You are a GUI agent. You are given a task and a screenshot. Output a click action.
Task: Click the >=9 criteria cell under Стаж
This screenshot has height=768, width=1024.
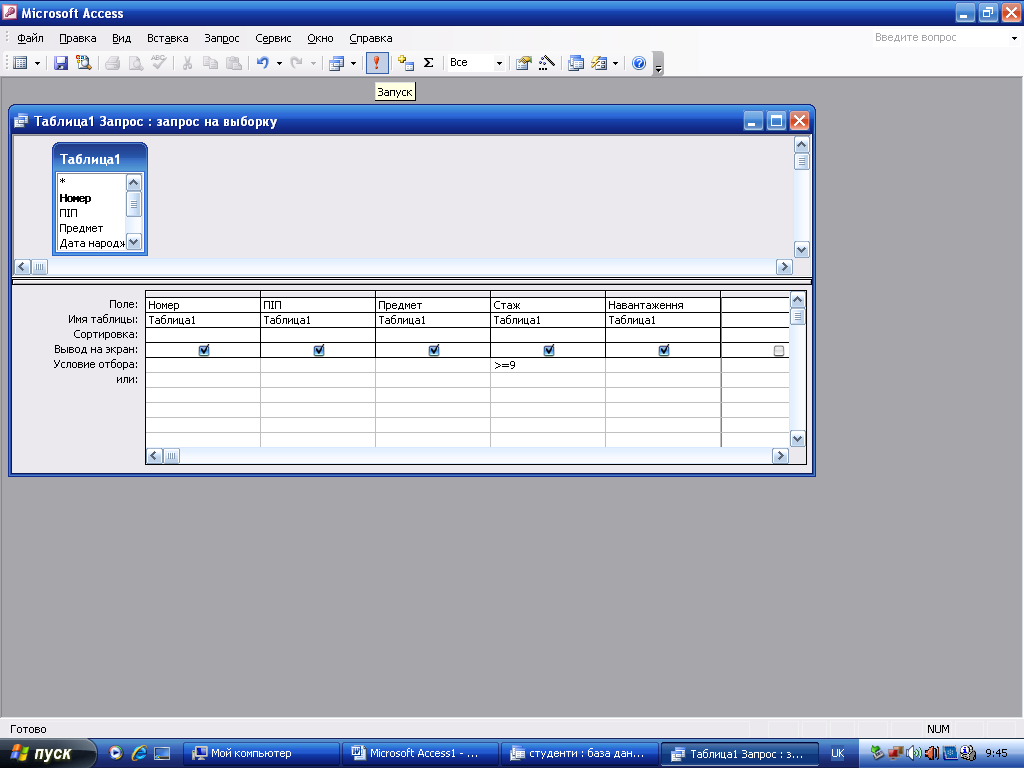pos(548,365)
